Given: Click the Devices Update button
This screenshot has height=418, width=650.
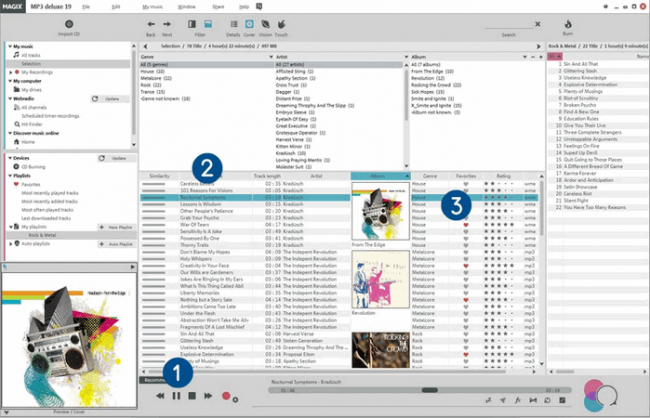Looking at the screenshot, I should 117,158.
